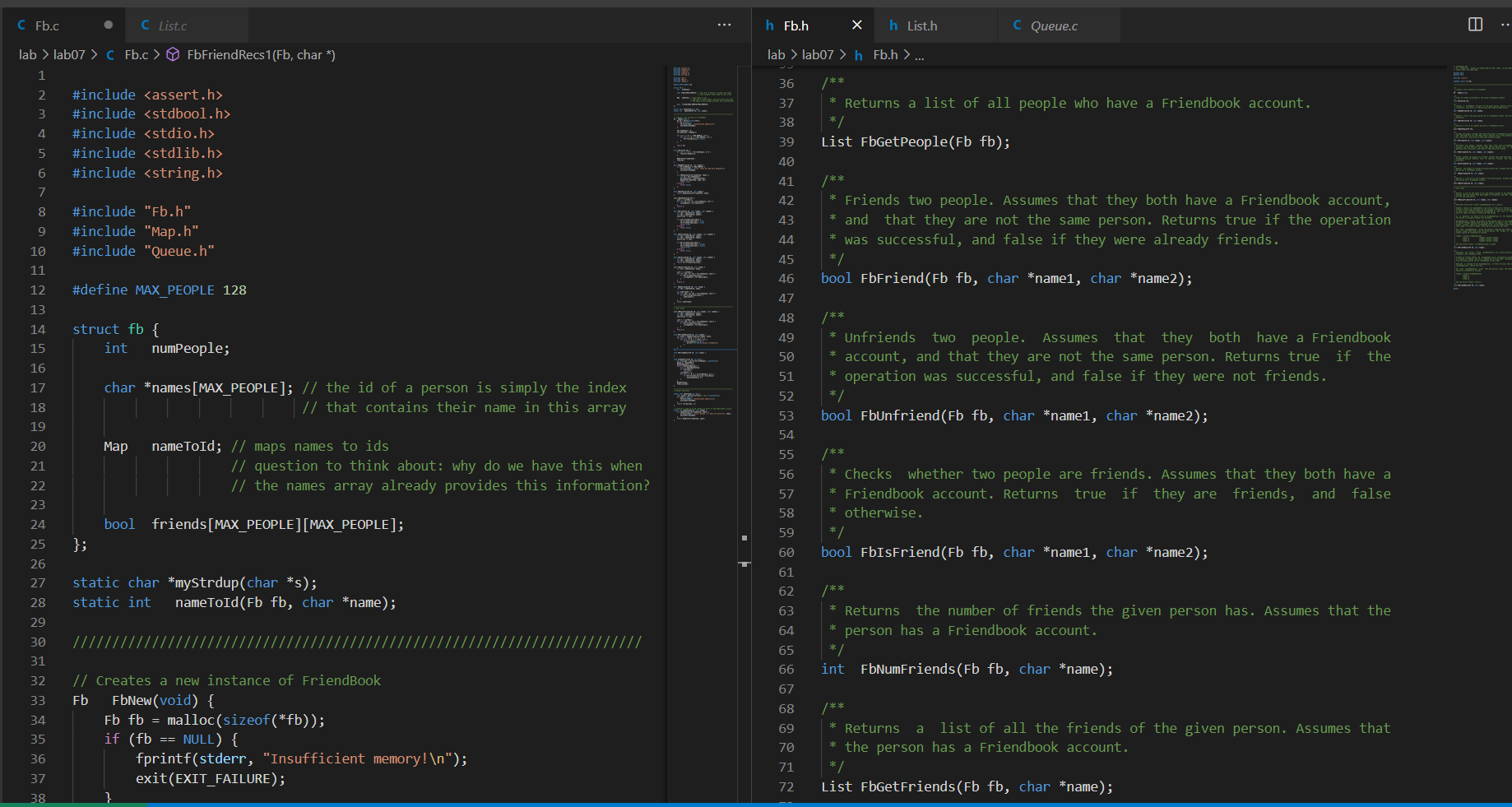1512x807 pixels.
Task: Open the more actions ellipsis in top right corner
Action: coord(1505,25)
